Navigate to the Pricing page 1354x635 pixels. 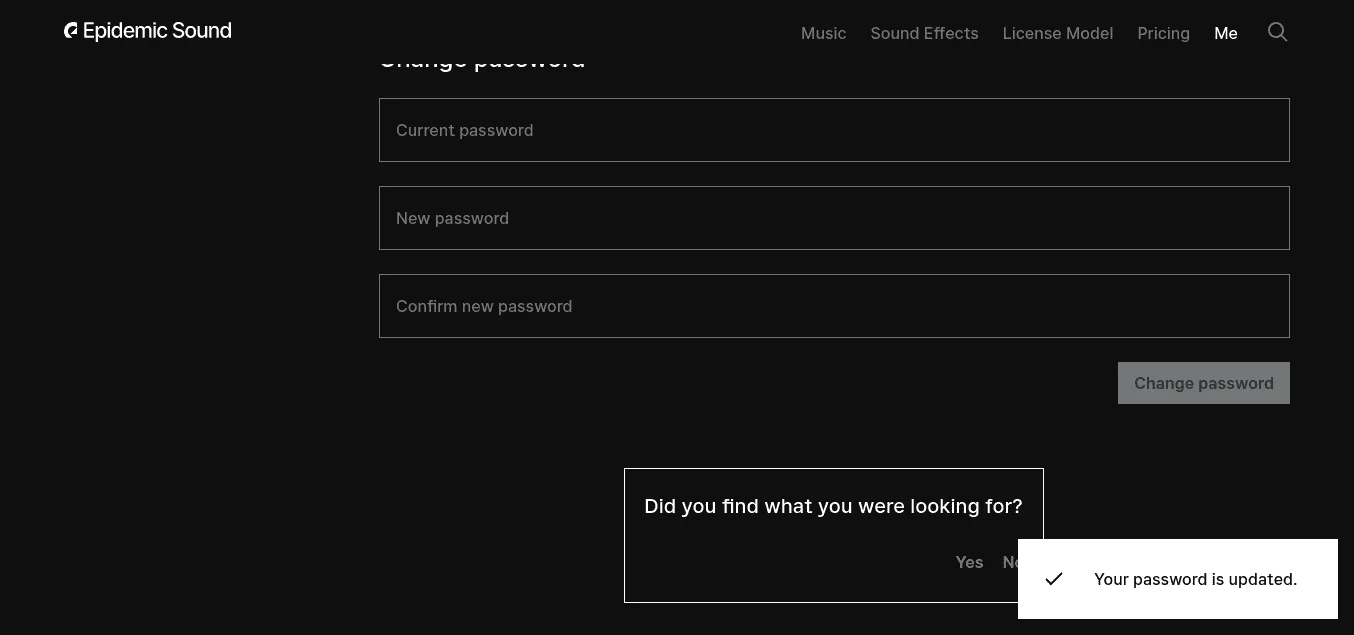coord(1163,33)
